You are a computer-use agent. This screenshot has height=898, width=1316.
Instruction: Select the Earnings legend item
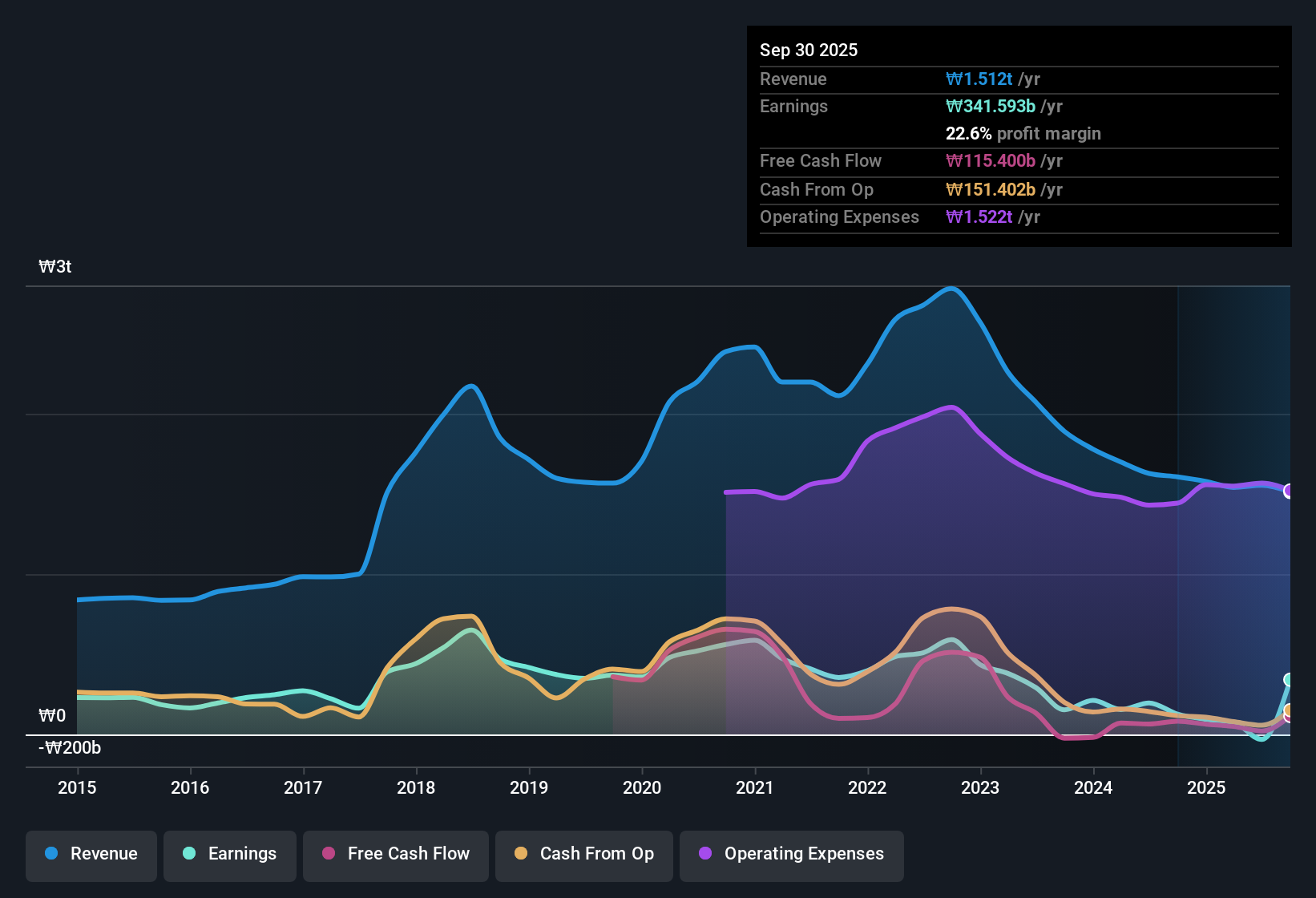[229, 855]
